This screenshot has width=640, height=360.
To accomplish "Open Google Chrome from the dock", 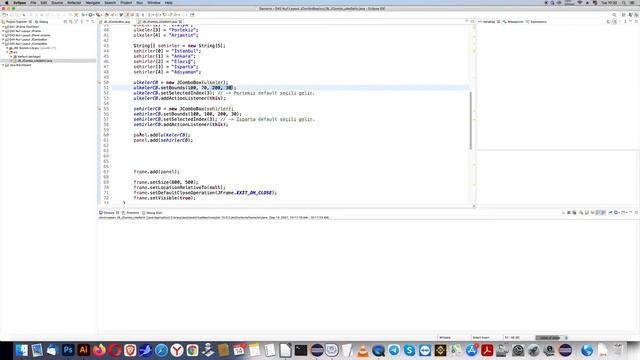I will pyautogui.click(x=192, y=350).
